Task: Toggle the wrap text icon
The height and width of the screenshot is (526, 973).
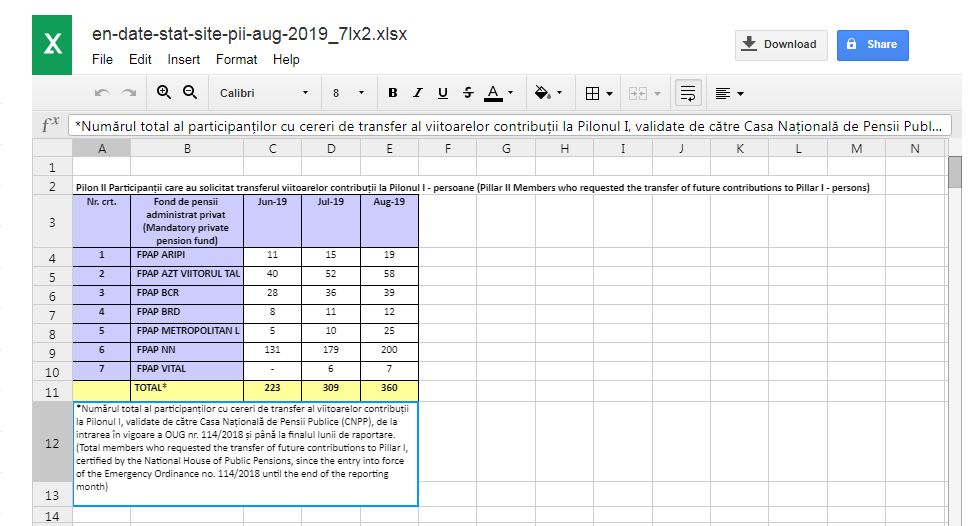Action: click(x=688, y=93)
